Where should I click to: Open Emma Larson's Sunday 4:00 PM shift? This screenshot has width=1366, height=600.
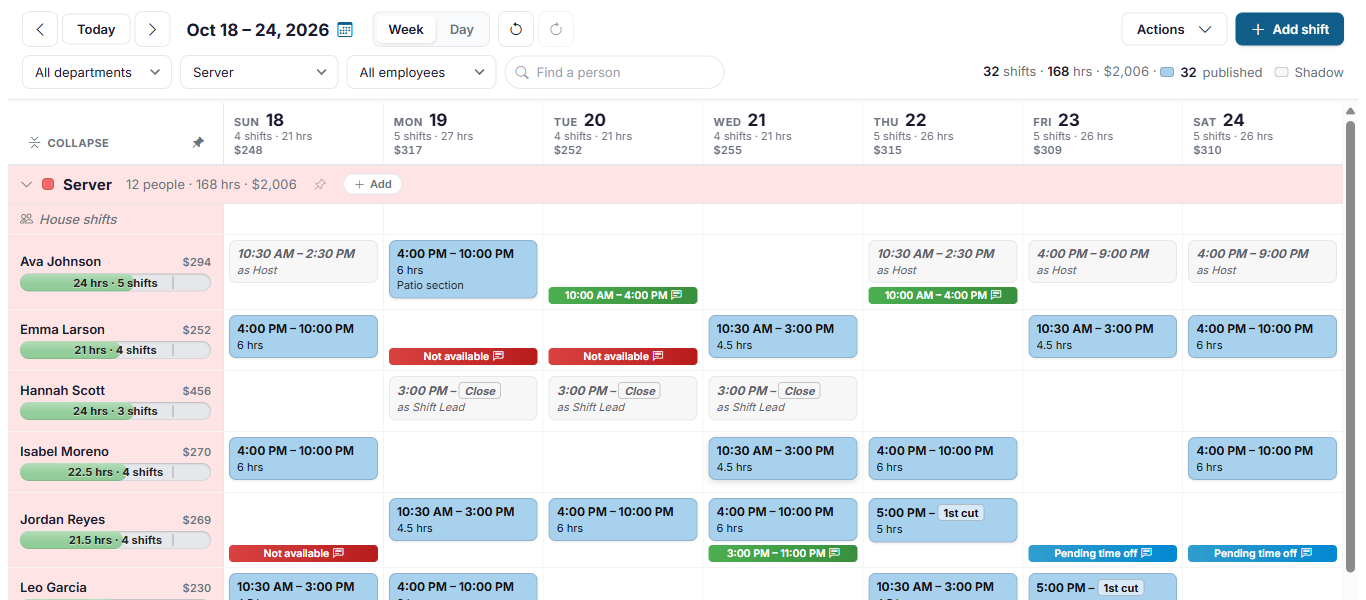click(304, 337)
